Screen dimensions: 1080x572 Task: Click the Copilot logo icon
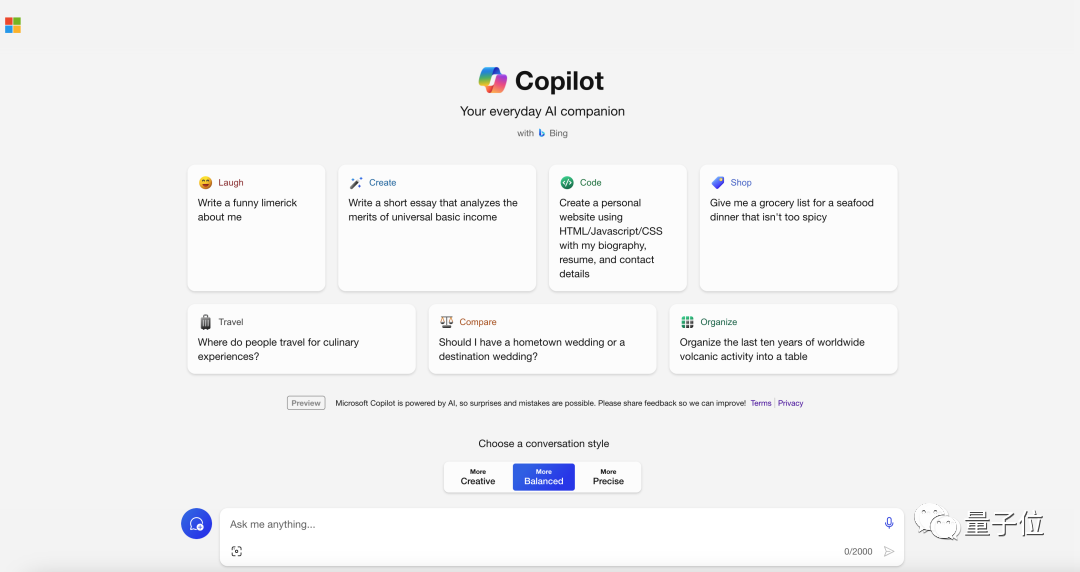point(492,81)
